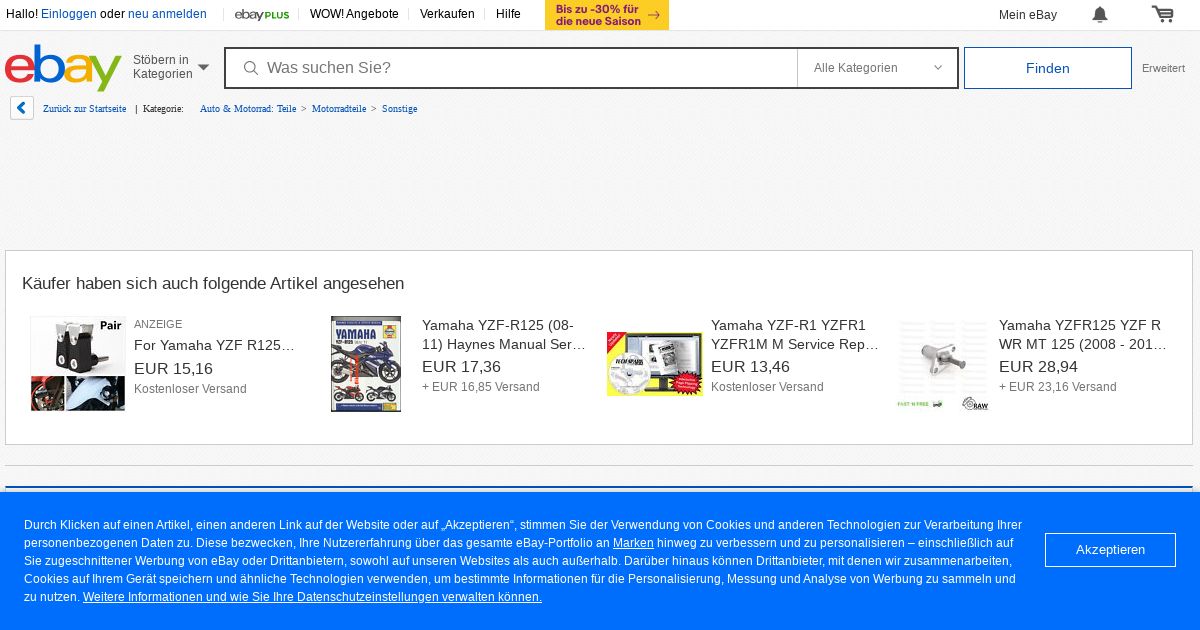Image resolution: width=1200 pixels, height=630 pixels.
Task: Click price EUR 15,16
Action: pyautogui.click(x=173, y=368)
